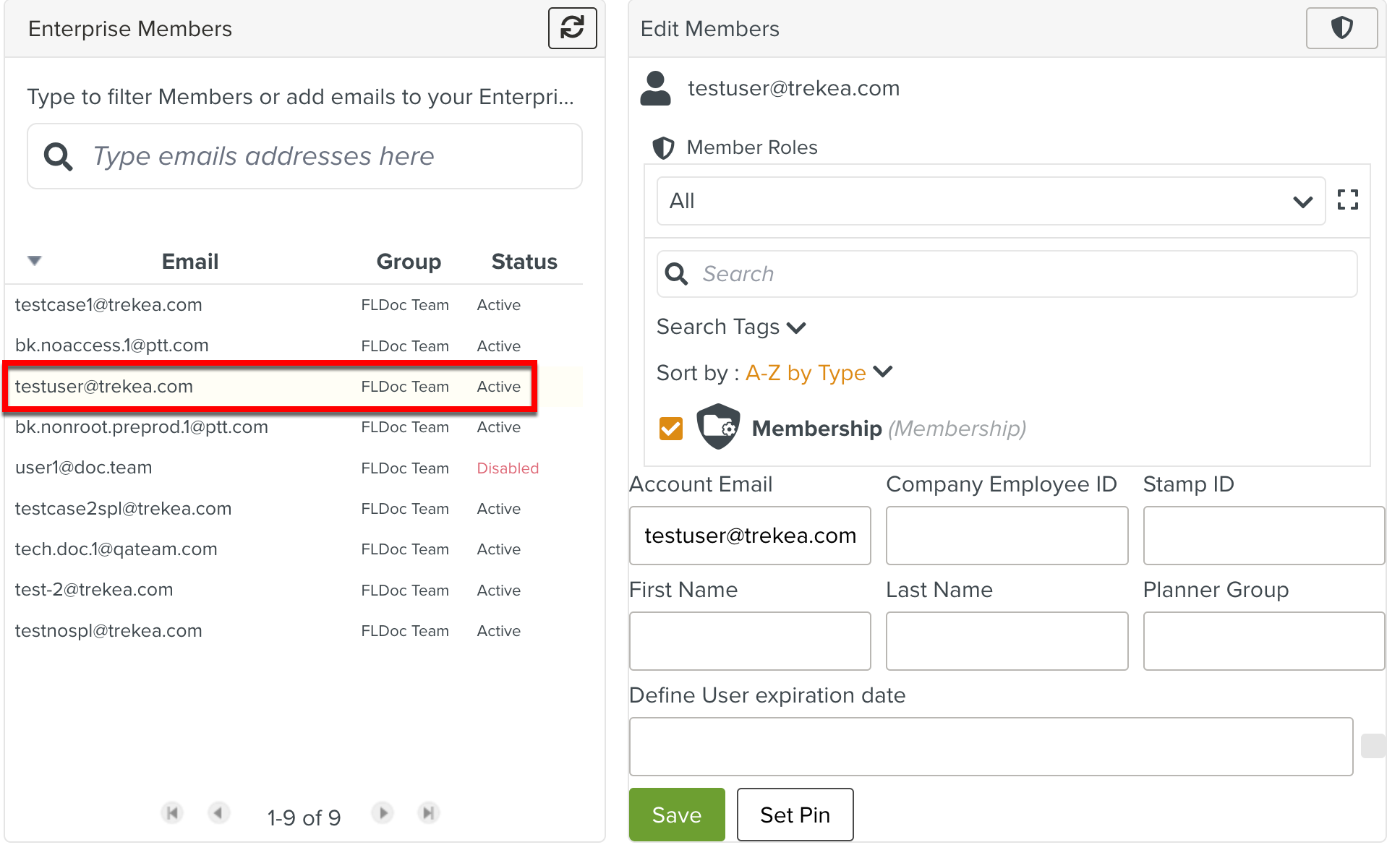Jump to the last members page

[429, 813]
